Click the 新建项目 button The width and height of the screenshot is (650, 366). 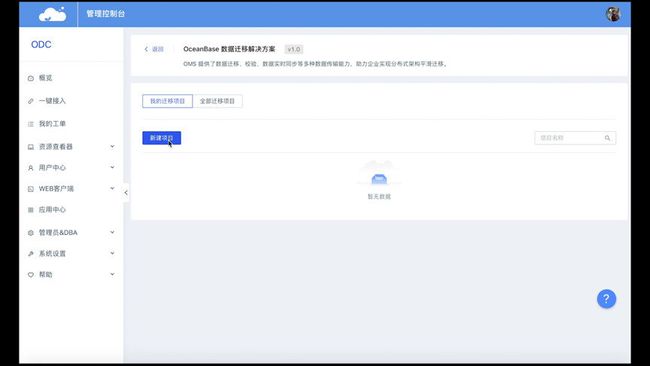[x=162, y=138]
